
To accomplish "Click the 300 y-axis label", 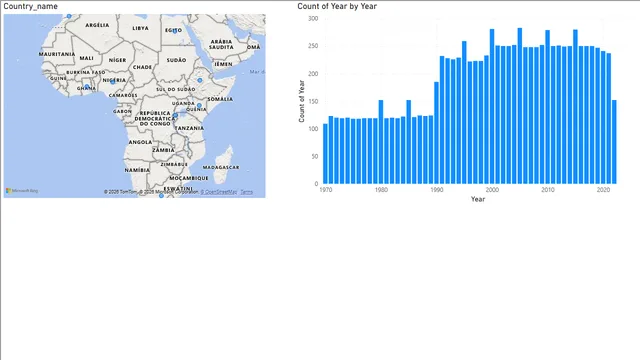I will [x=313, y=18].
